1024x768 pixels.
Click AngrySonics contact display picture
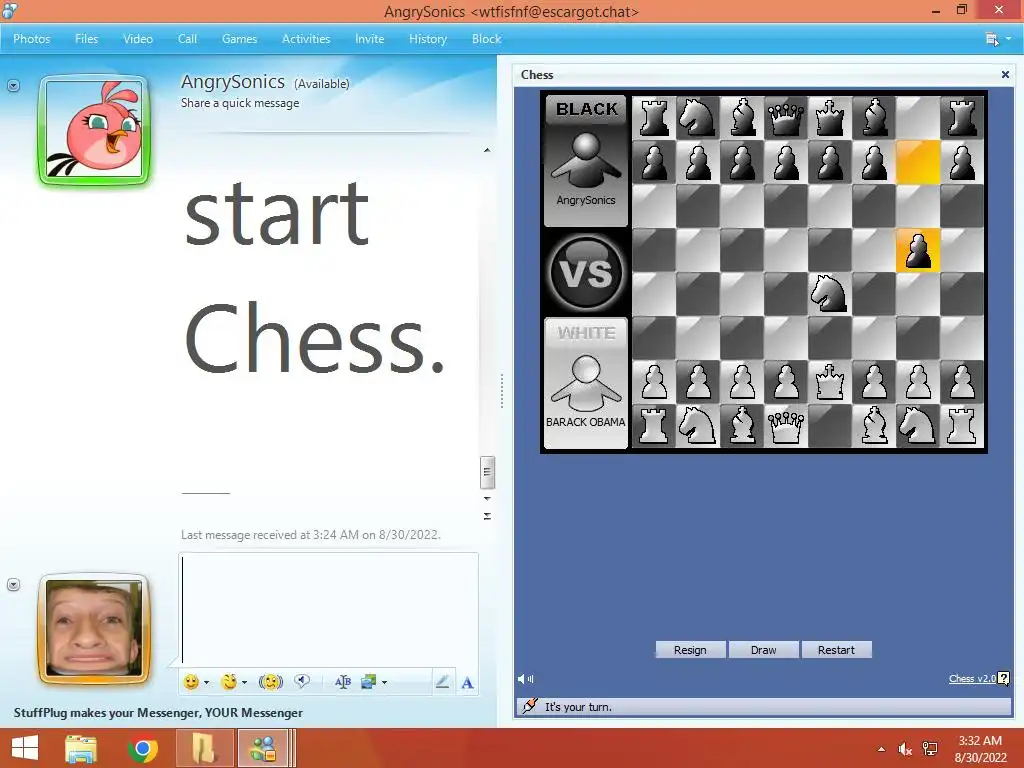pos(94,130)
